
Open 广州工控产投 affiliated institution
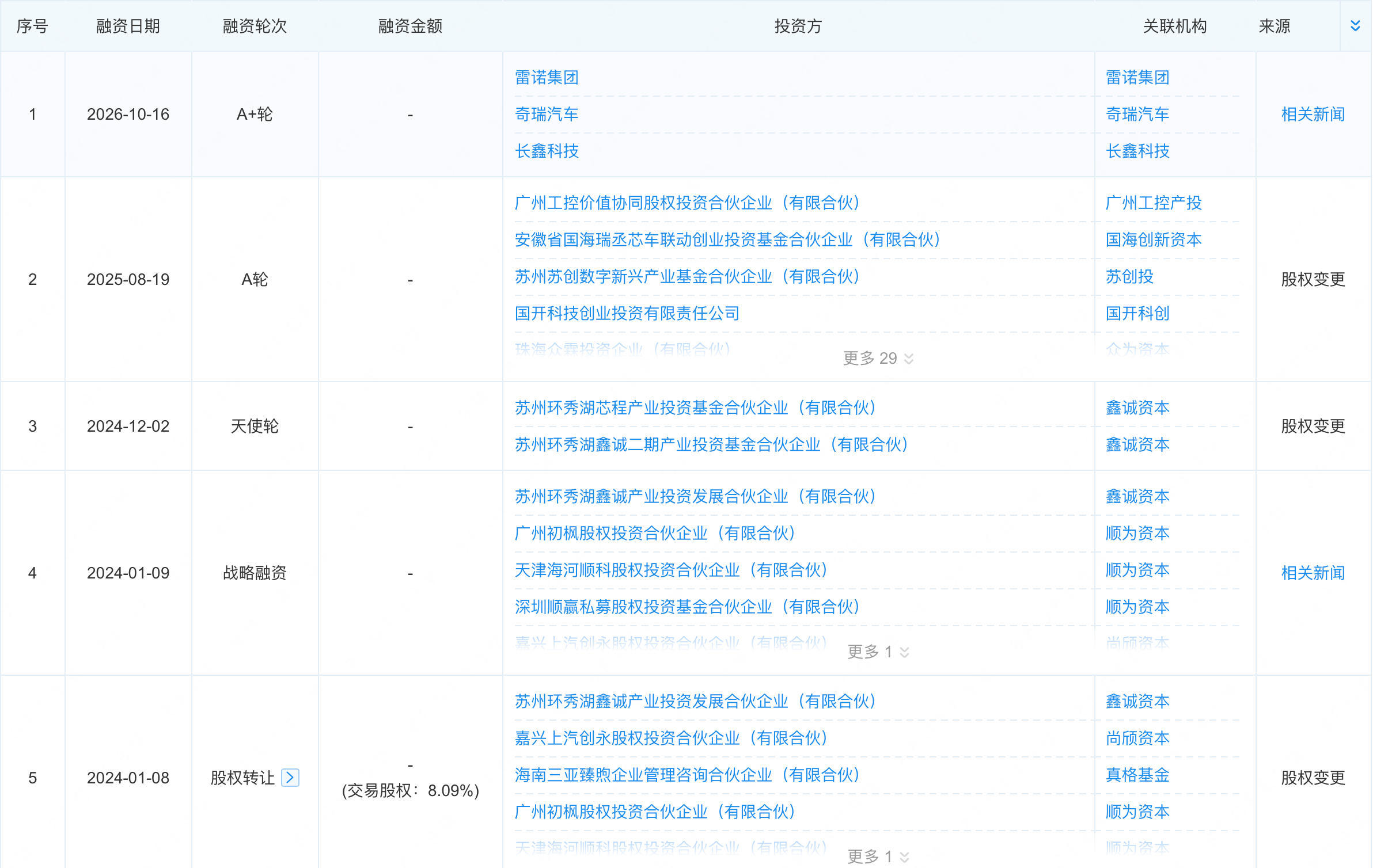(x=1154, y=203)
